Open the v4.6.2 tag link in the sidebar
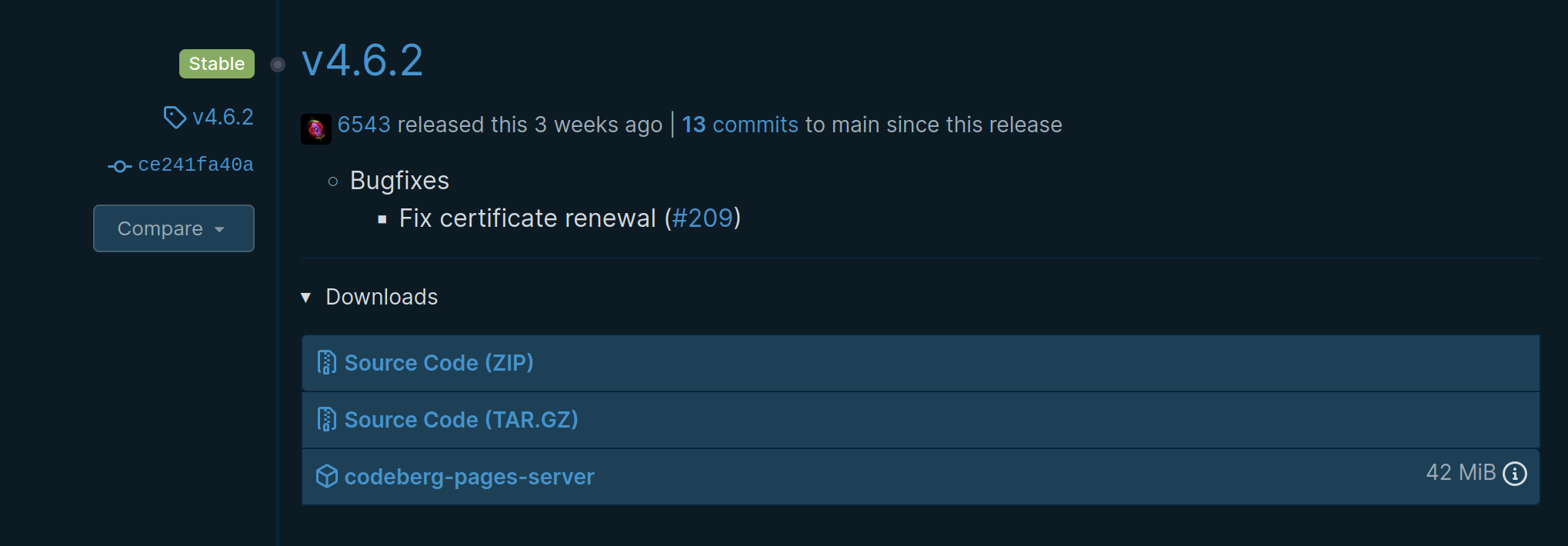 point(223,117)
